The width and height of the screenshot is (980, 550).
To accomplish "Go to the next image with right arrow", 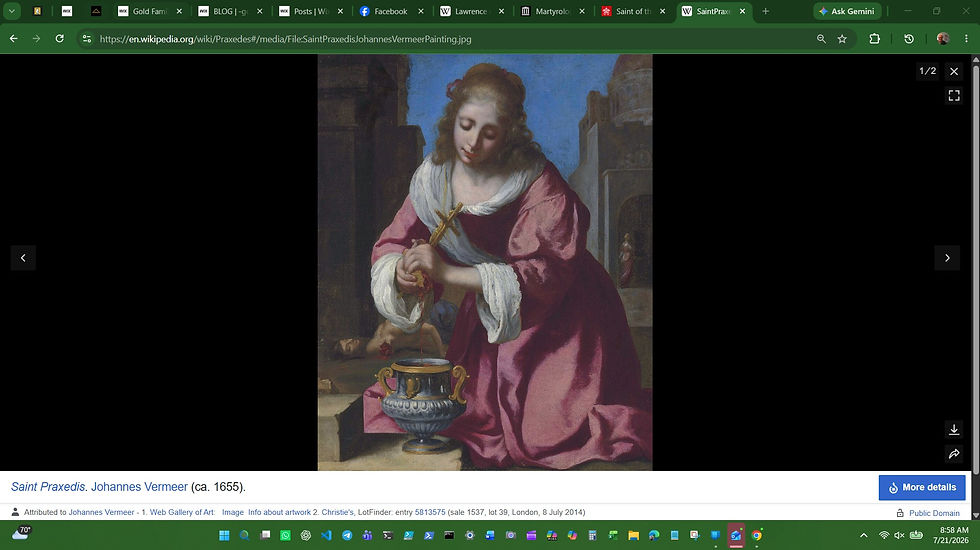I will 947,258.
